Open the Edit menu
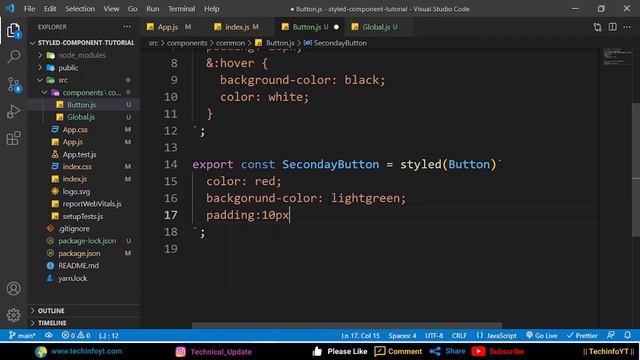The image size is (640, 360). point(50,9)
